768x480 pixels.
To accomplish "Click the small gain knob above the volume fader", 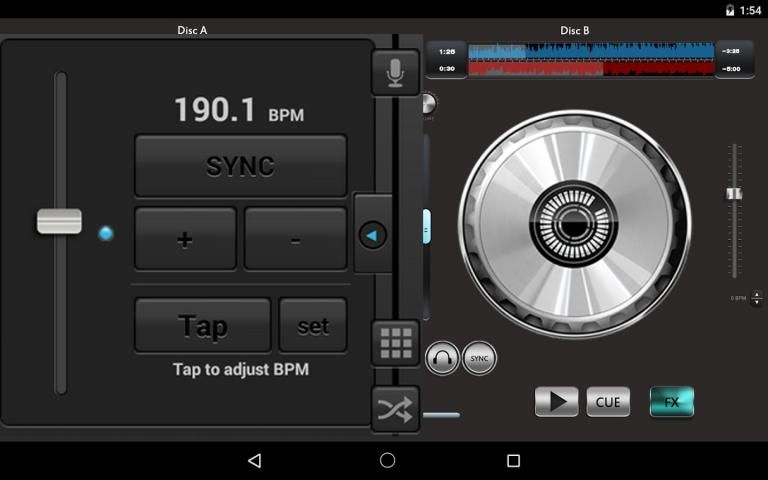I will (x=428, y=103).
